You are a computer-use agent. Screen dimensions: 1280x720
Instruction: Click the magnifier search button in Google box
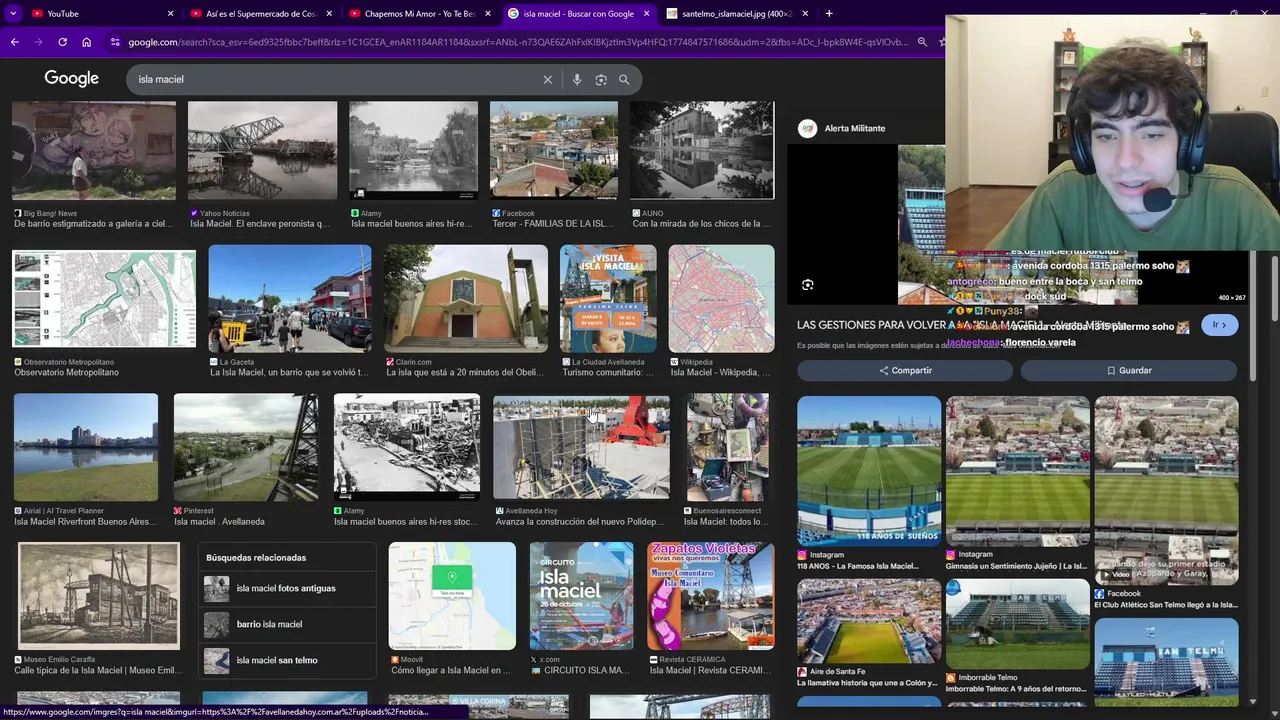[x=624, y=79]
